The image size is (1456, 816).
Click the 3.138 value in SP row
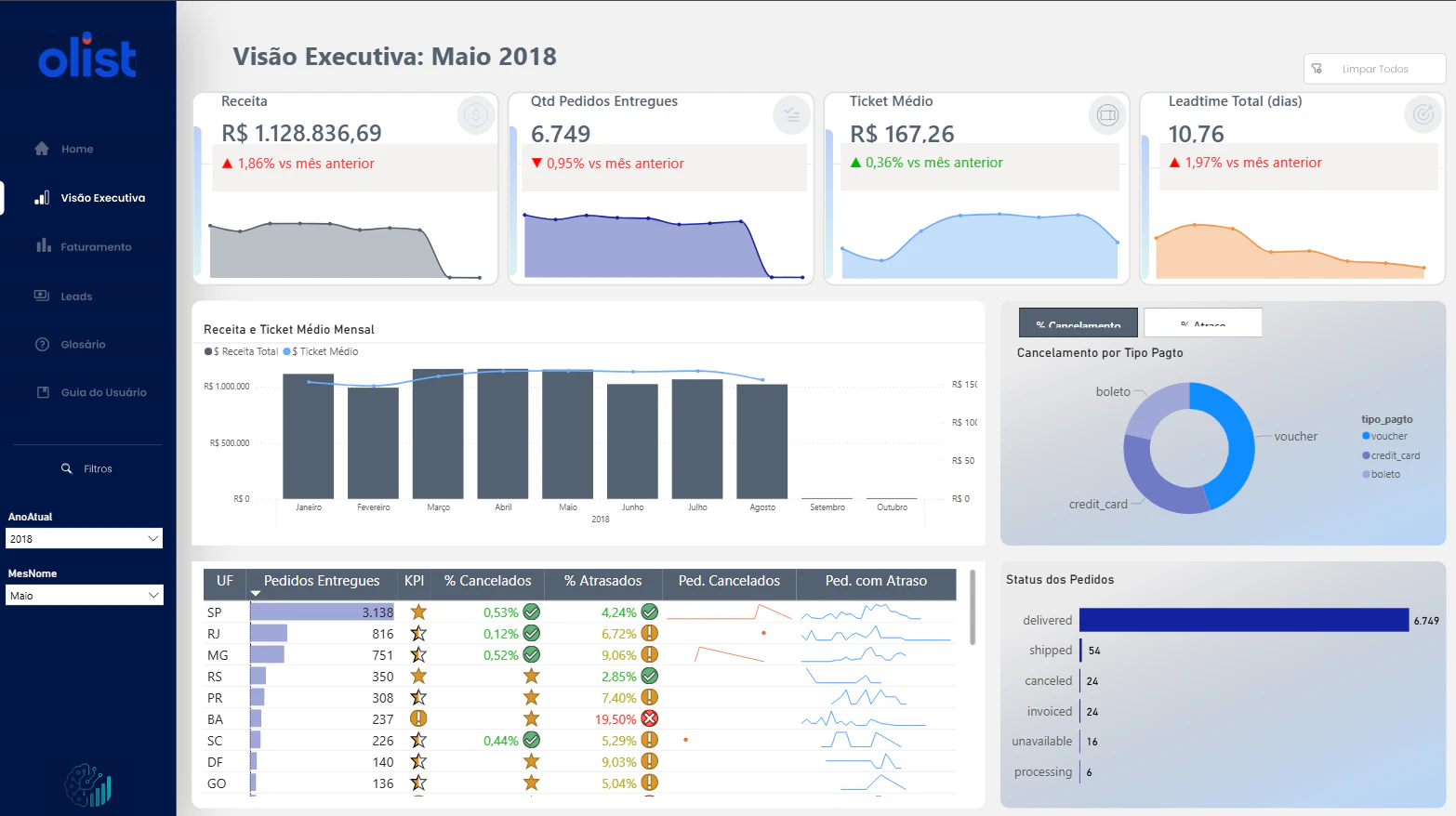point(377,612)
